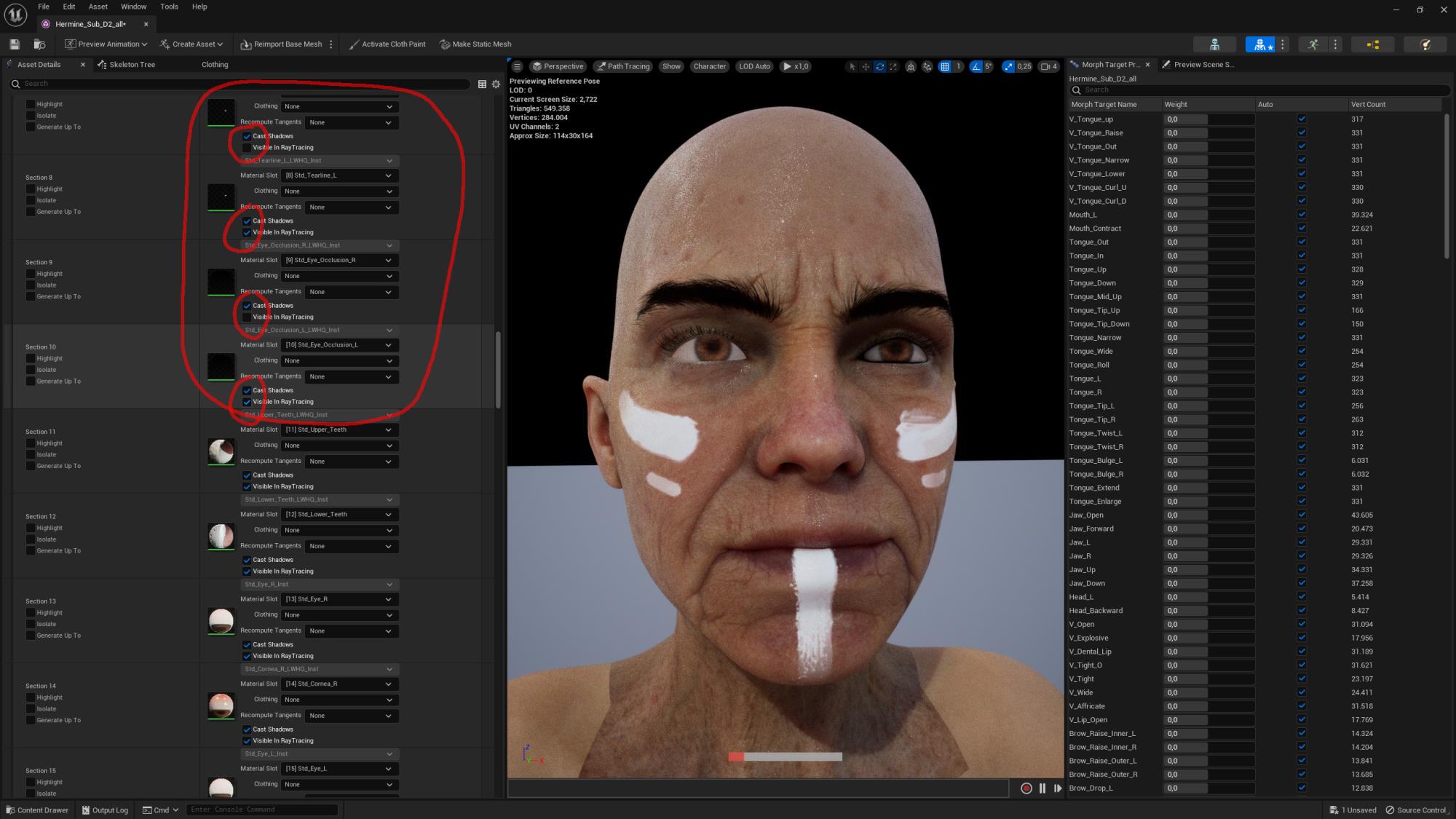This screenshot has height=819, width=1456.
Task: Check Generate Up To for Section 13
Action: pyautogui.click(x=31, y=636)
